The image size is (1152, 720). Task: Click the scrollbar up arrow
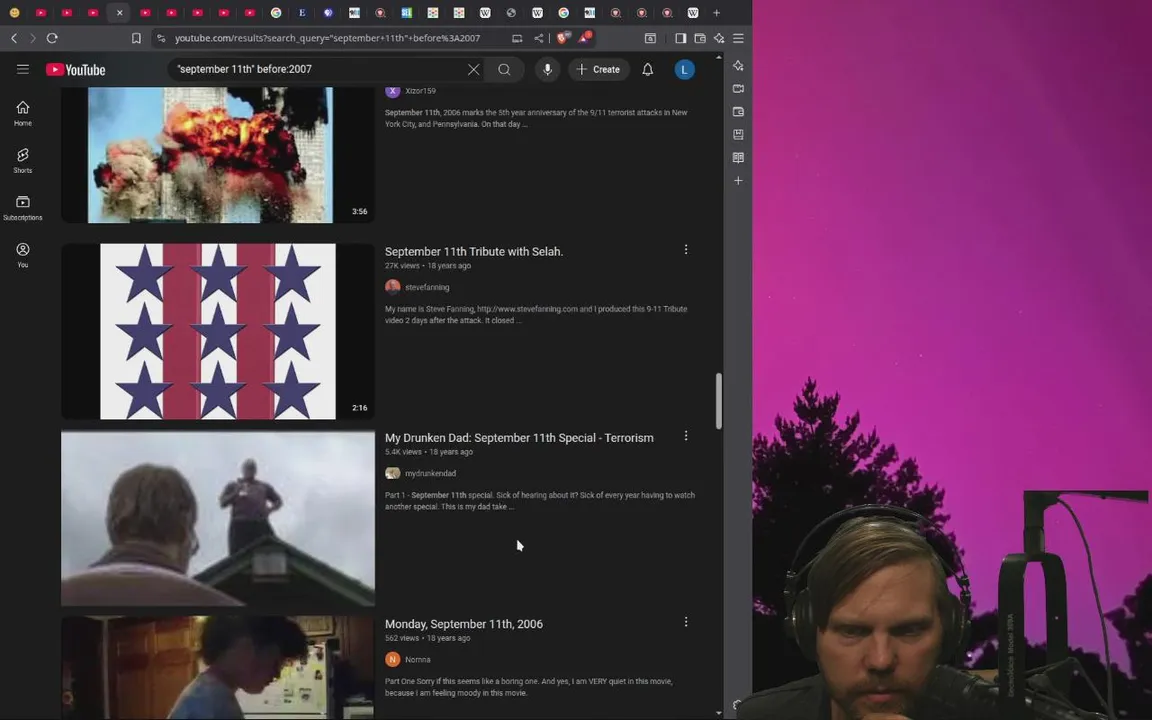tap(719, 57)
